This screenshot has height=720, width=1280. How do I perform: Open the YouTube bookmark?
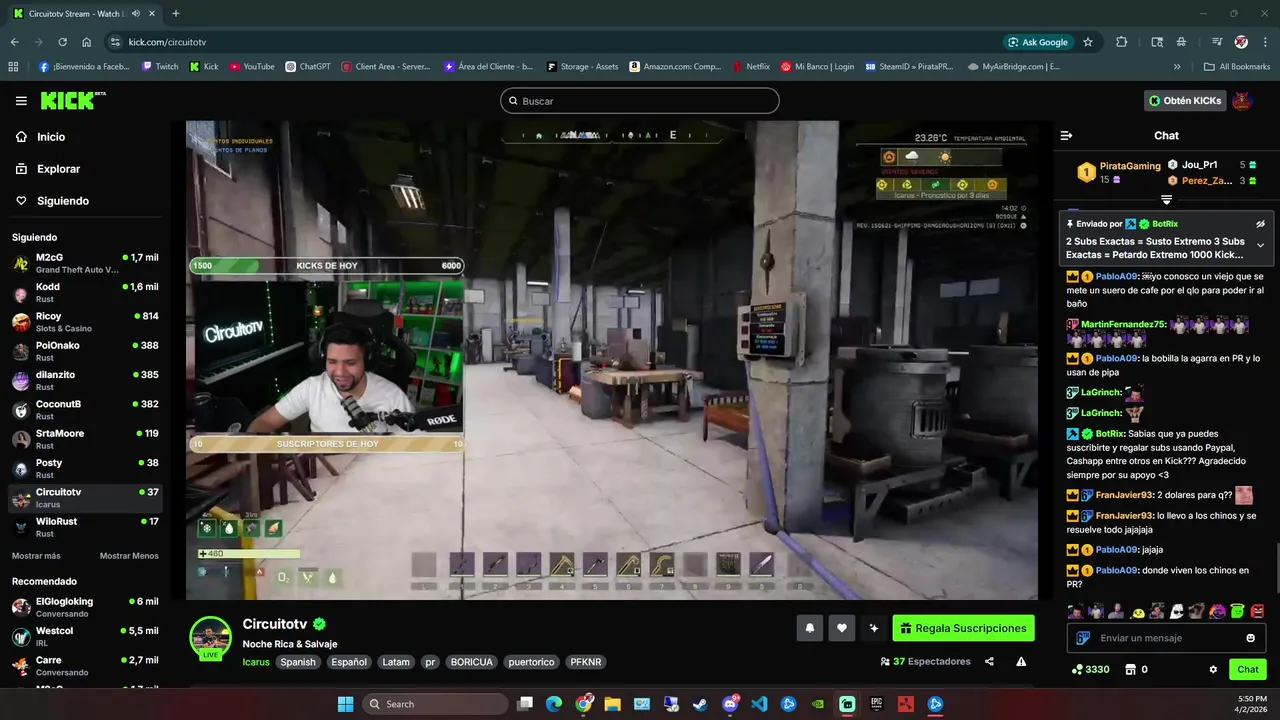[x=252, y=67]
